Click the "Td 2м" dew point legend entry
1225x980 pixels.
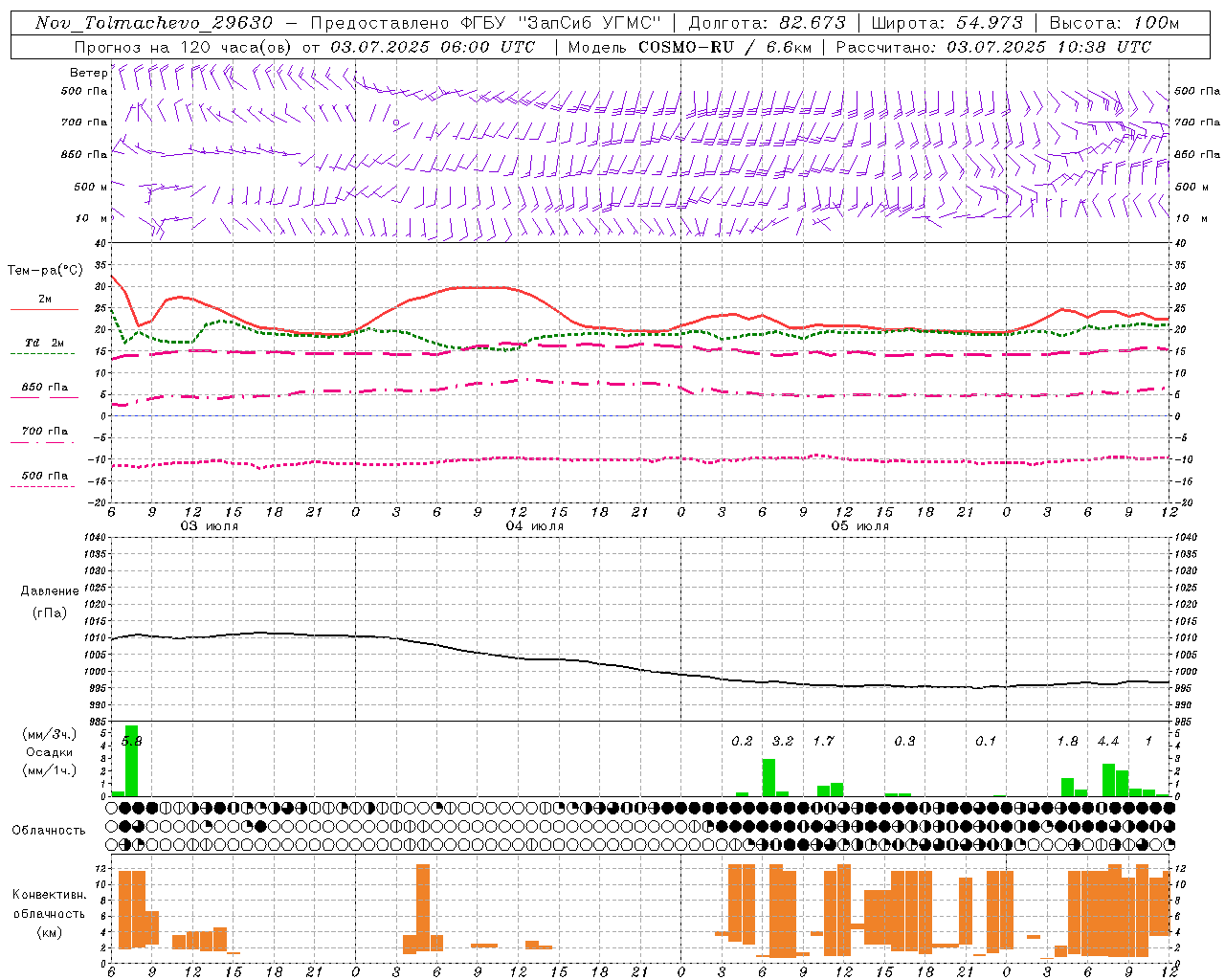click(45, 343)
